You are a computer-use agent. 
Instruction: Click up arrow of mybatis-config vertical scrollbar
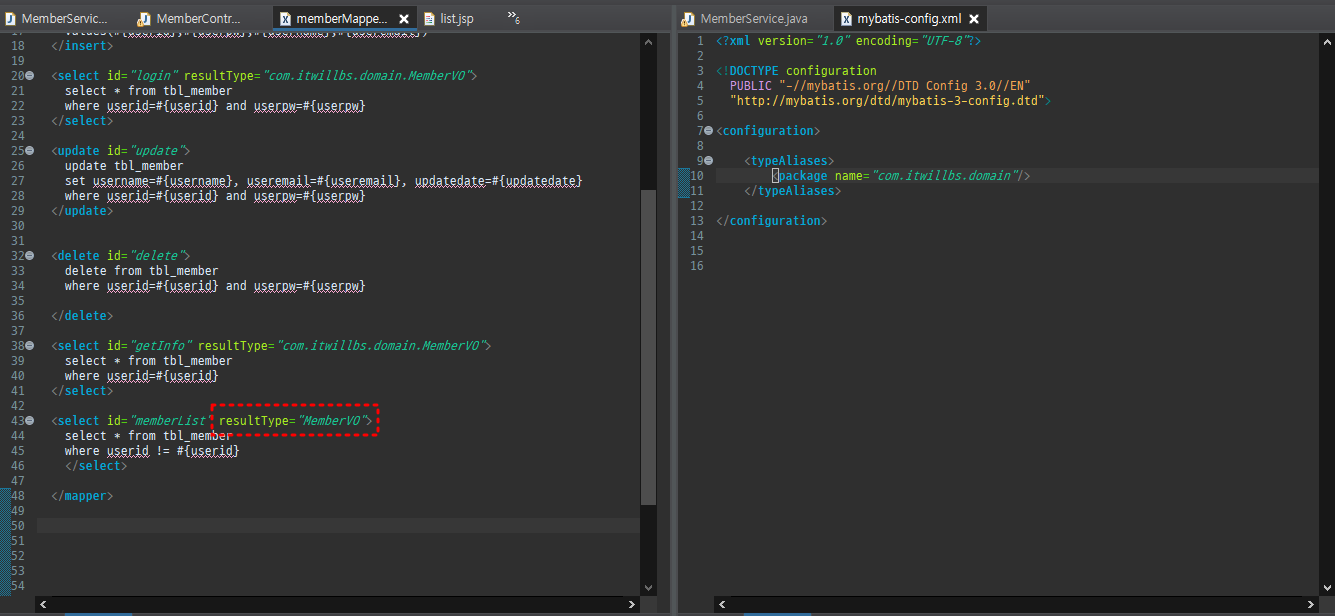[1327, 43]
